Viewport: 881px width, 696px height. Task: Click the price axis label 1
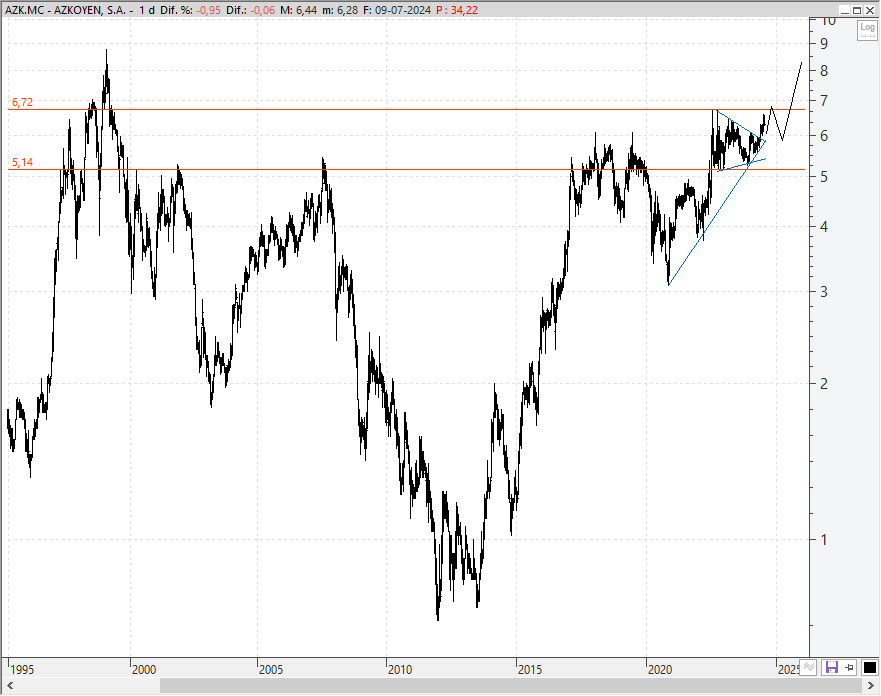824,540
